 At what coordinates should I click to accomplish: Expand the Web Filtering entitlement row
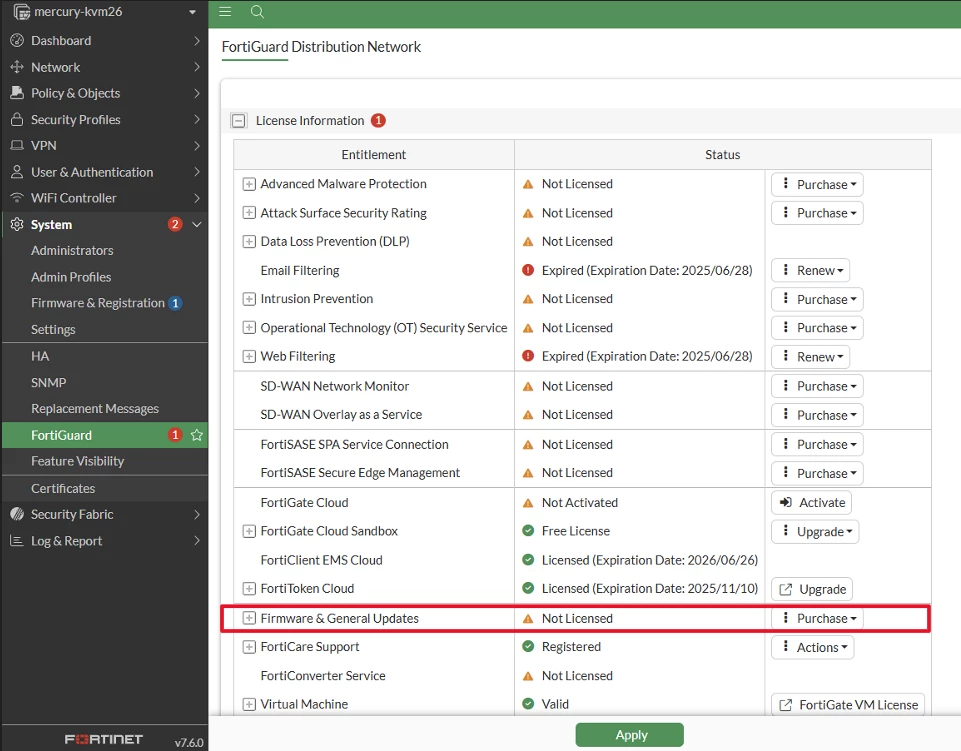249,356
